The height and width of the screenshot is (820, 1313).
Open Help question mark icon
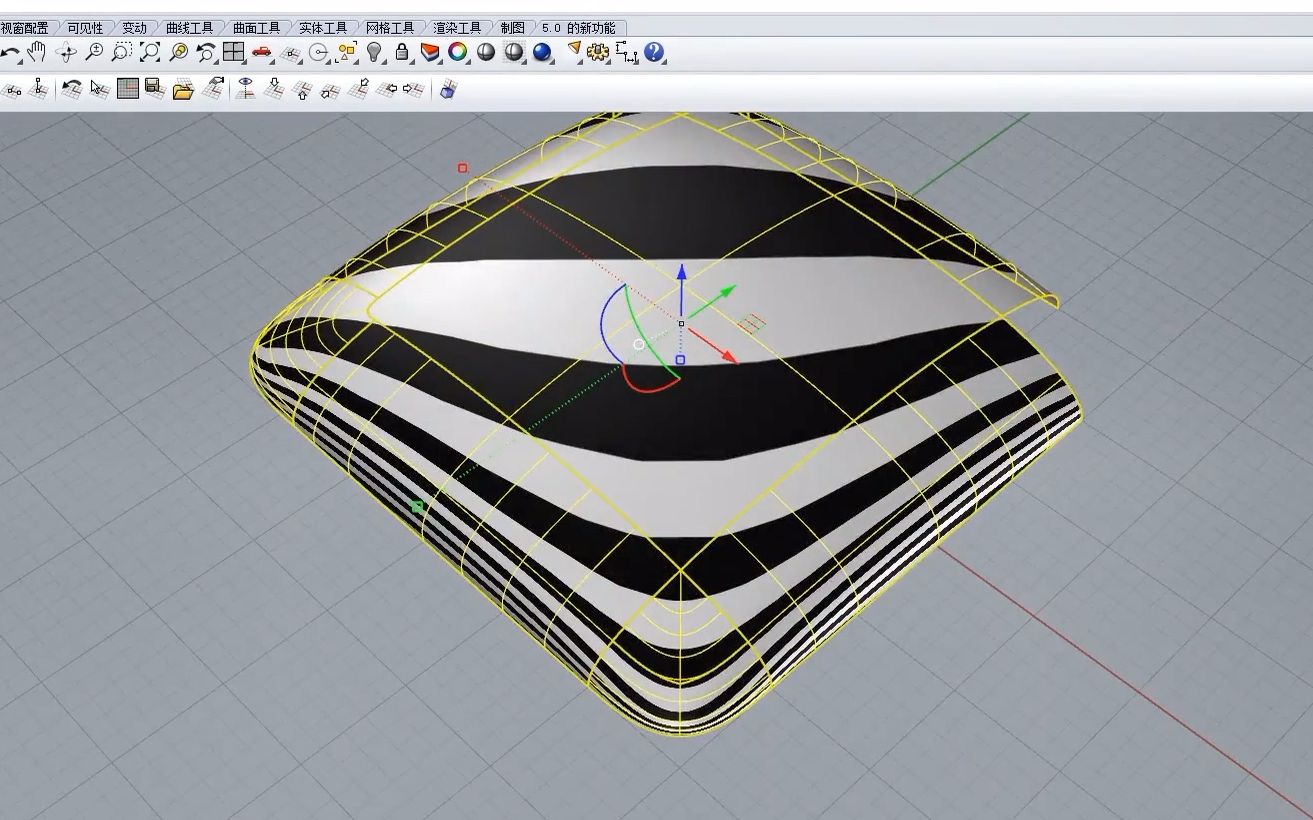point(654,52)
